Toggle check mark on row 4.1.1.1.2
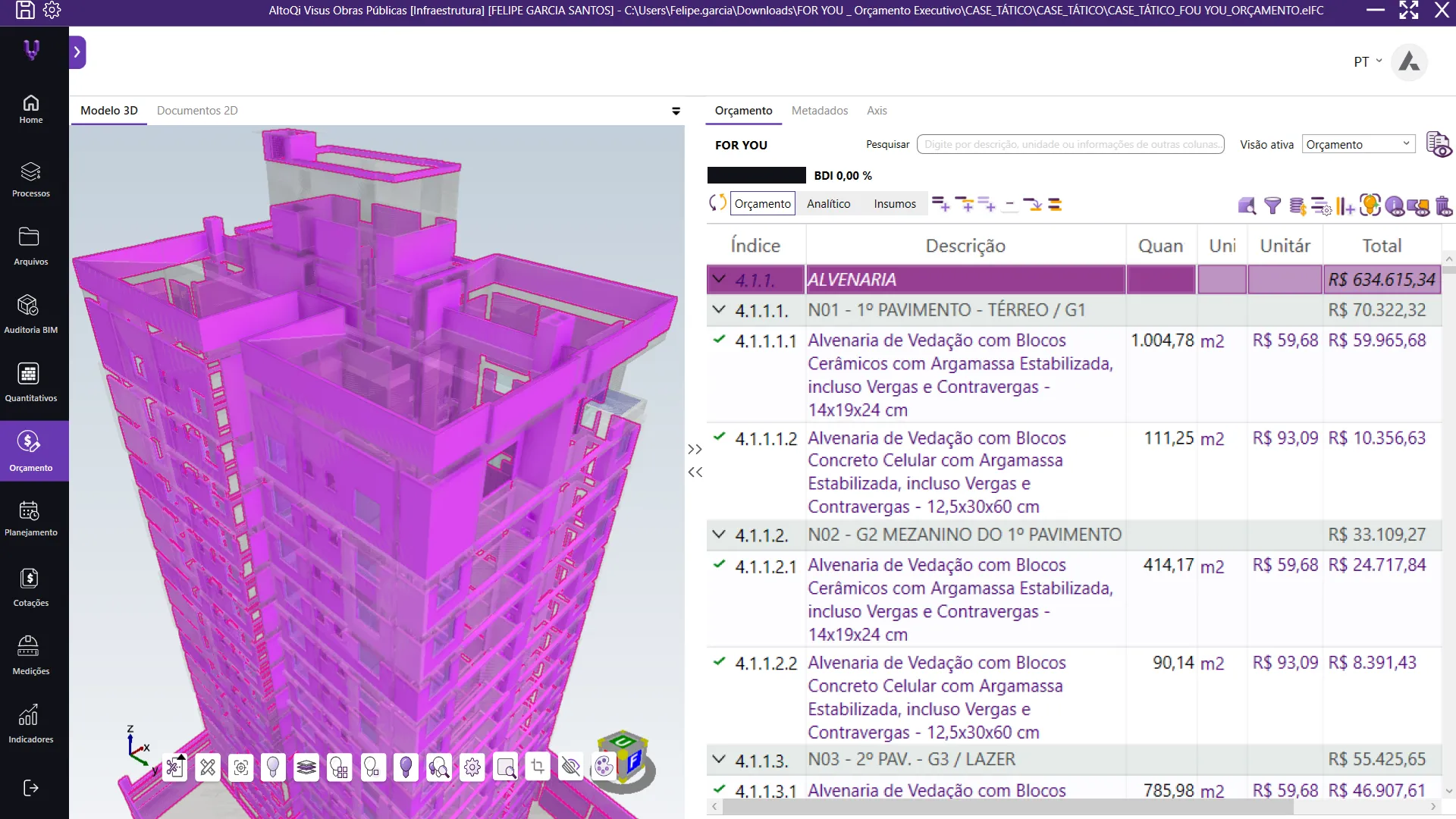This screenshot has height=819, width=1456. 719,437
